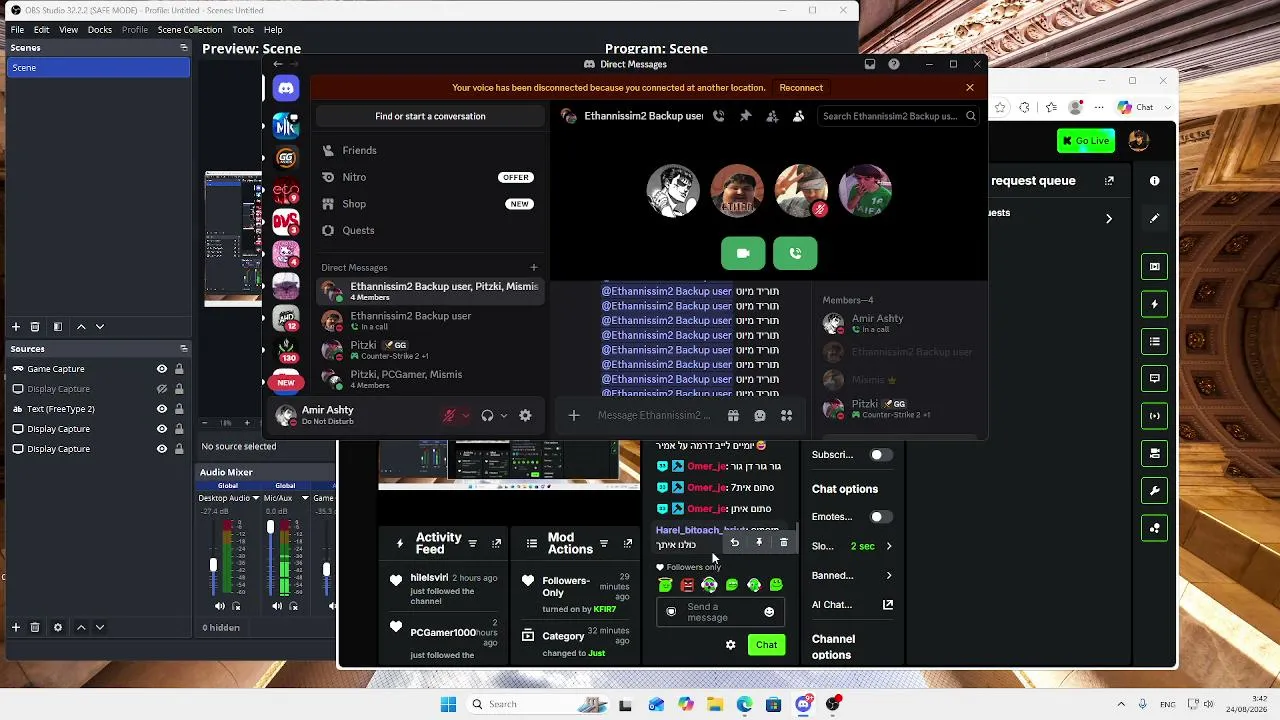
Task: Open Pitzki direct message in DM list
Action: click(430, 350)
